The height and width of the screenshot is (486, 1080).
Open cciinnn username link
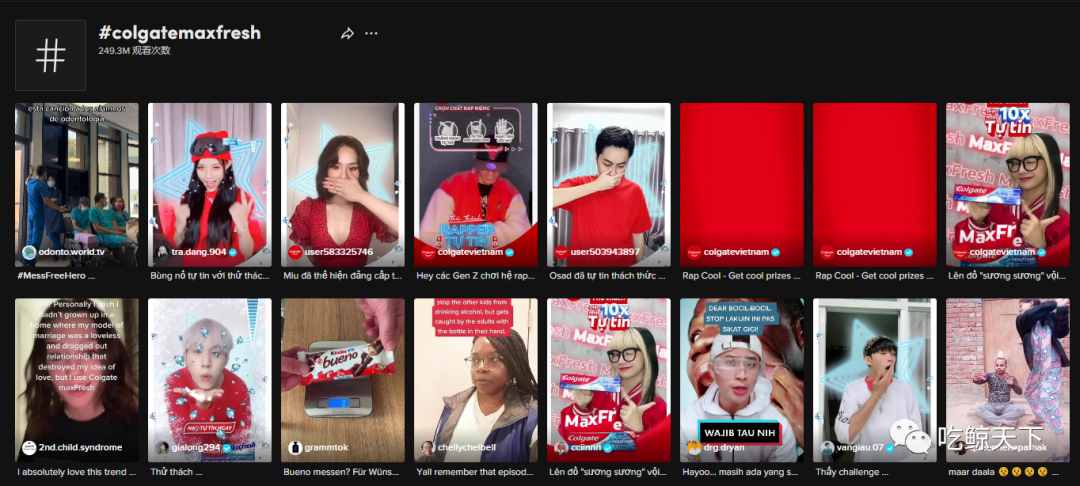[585, 447]
